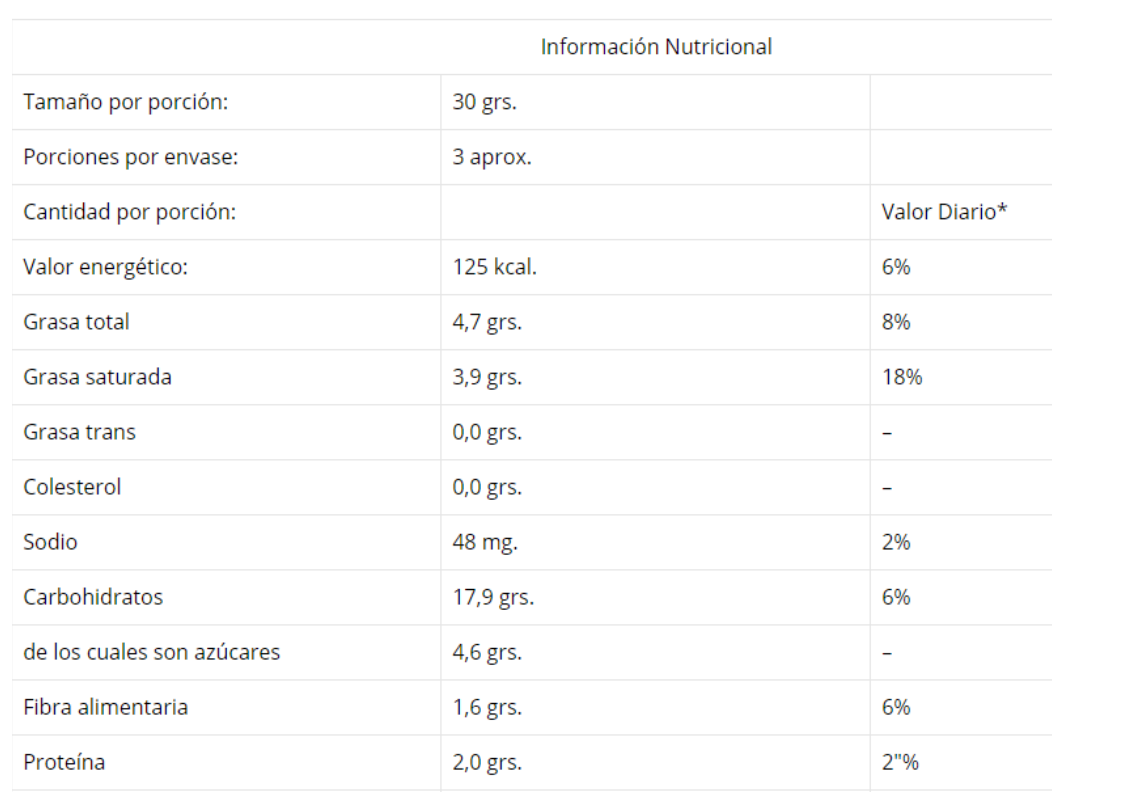Viewport: 1122px width, 793px height.
Task: Click the Grasa trans row label
Action: click(x=79, y=432)
